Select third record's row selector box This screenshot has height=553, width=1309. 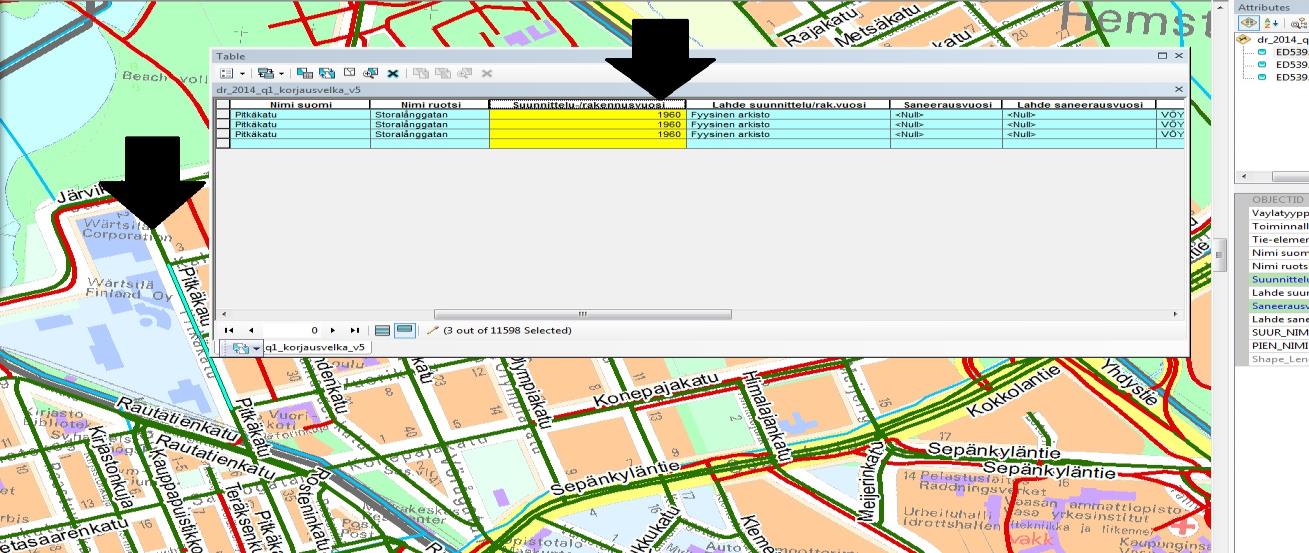pyautogui.click(x=223, y=134)
